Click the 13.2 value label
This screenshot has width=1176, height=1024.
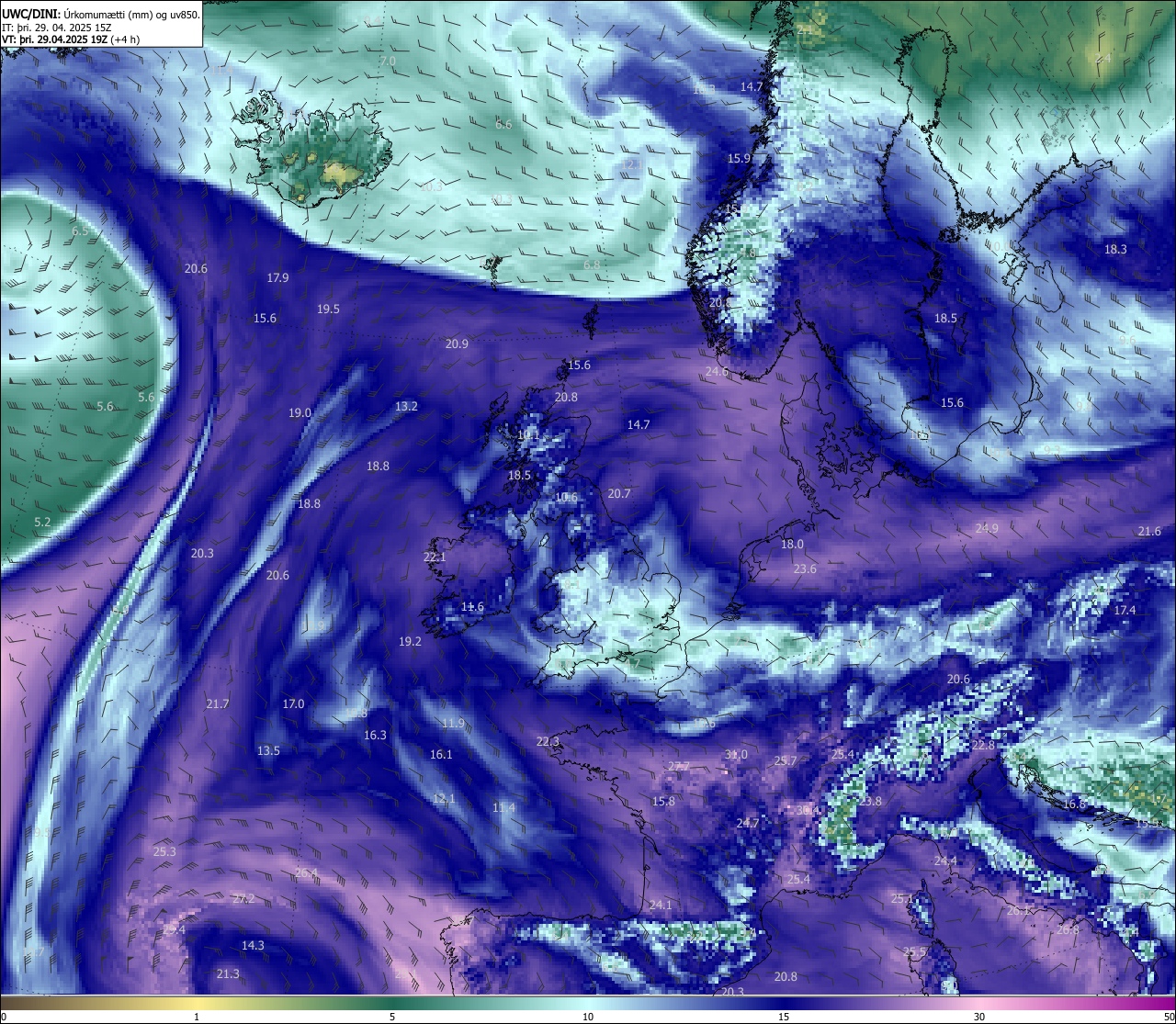406,406
